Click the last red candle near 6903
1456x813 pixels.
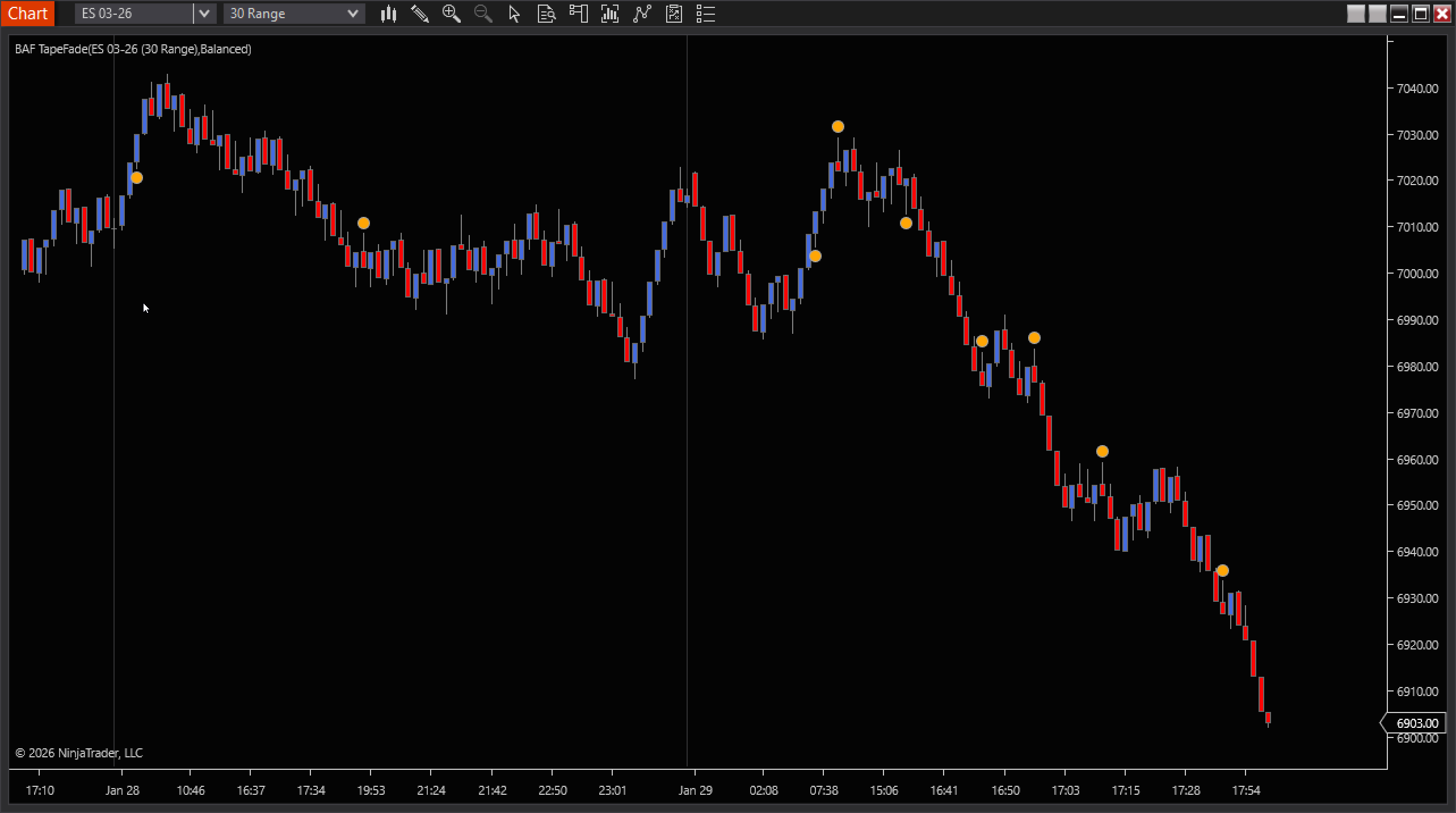[x=1268, y=718]
